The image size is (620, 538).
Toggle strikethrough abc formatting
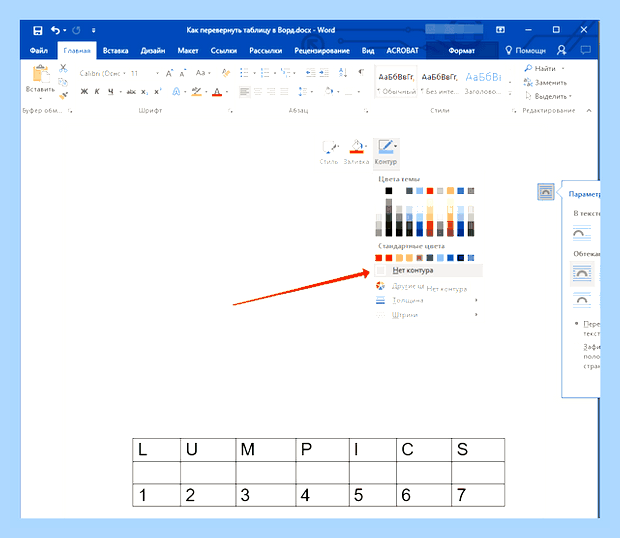tap(131, 92)
